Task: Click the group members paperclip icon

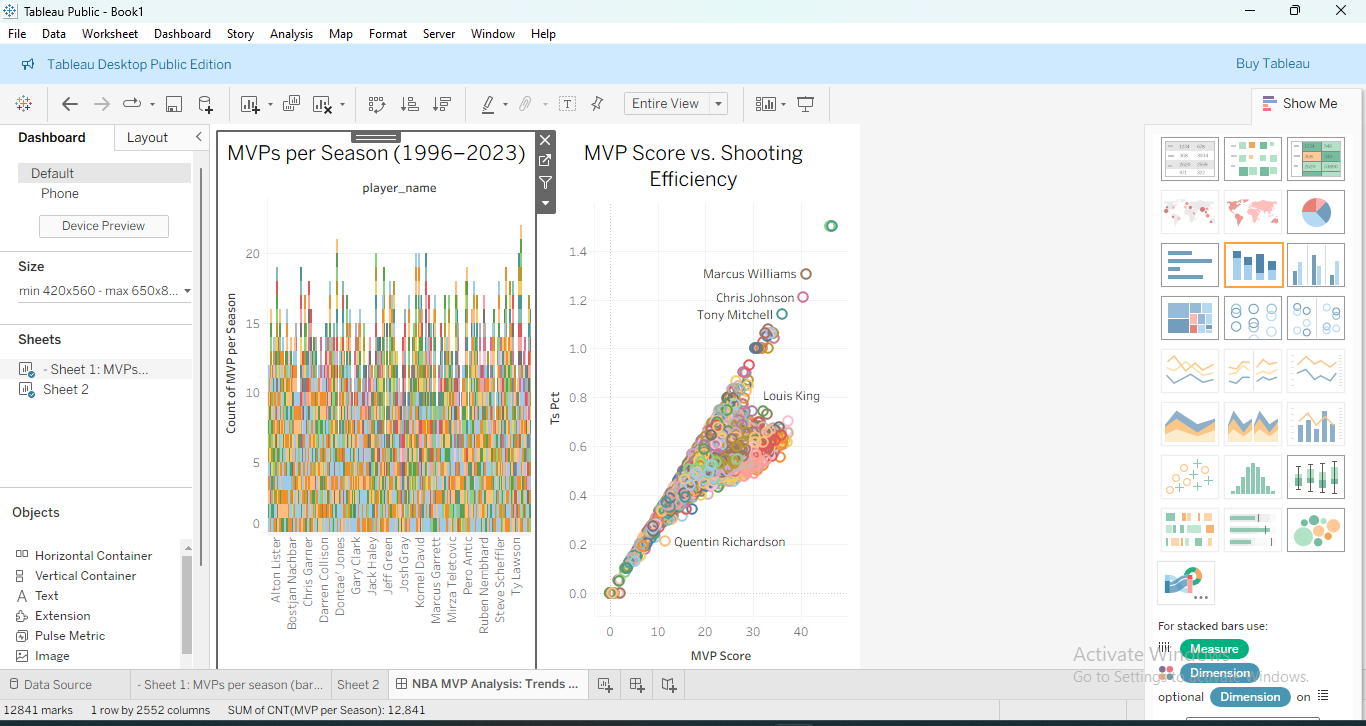Action: pyautogui.click(x=524, y=104)
